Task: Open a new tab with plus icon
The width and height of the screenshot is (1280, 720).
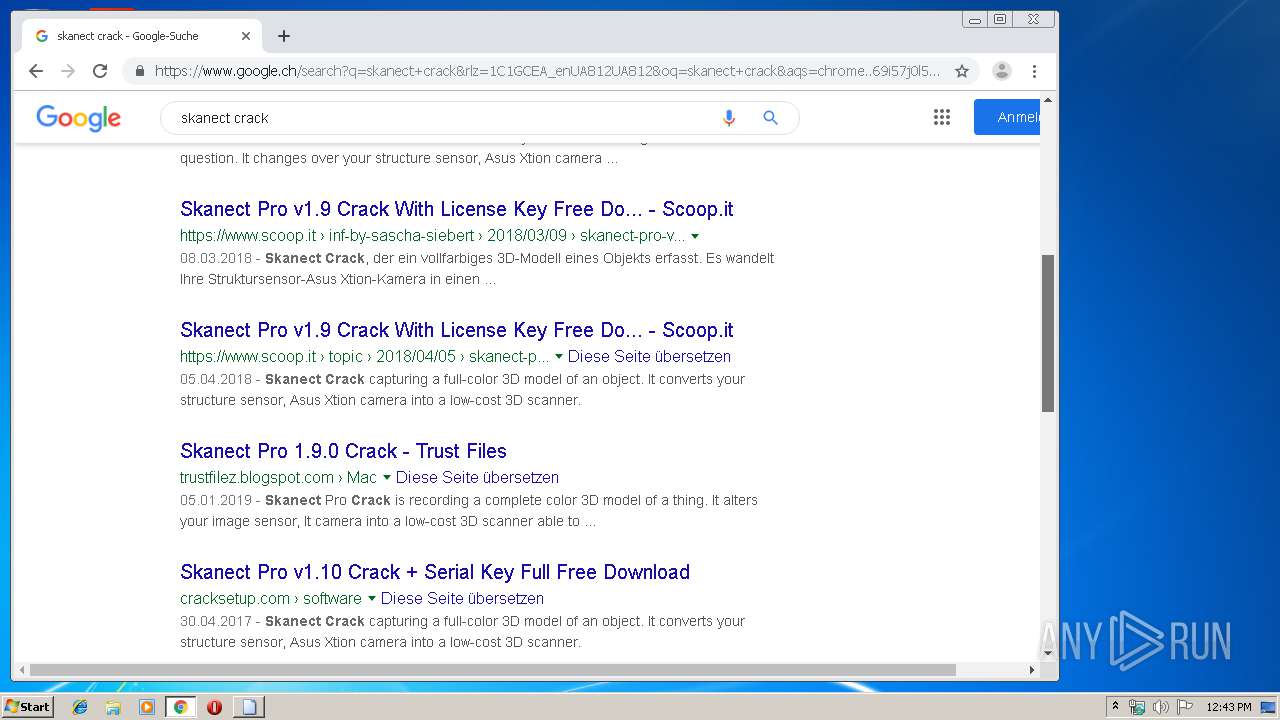Action: tap(284, 36)
